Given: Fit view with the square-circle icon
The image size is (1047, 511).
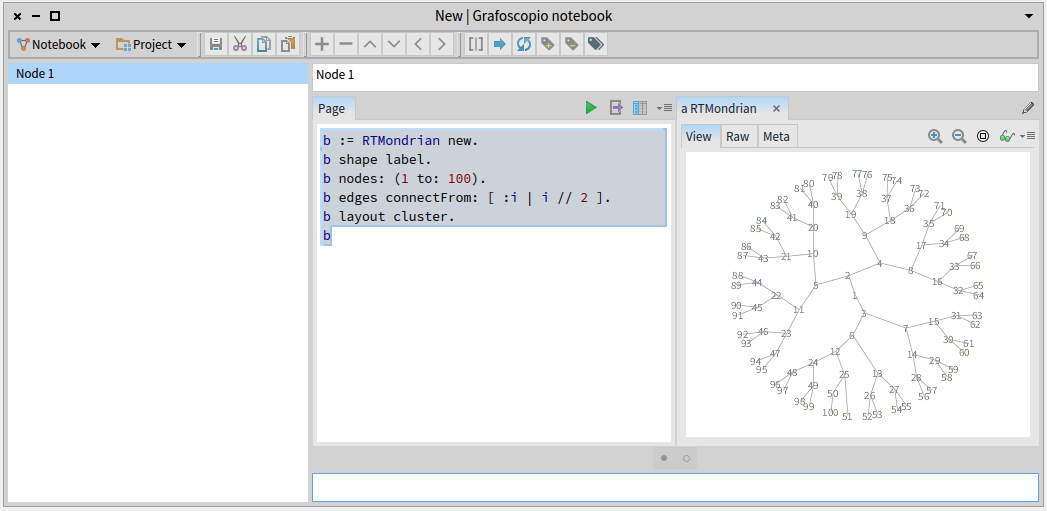Looking at the screenshot, I should [x=983, y=136].
